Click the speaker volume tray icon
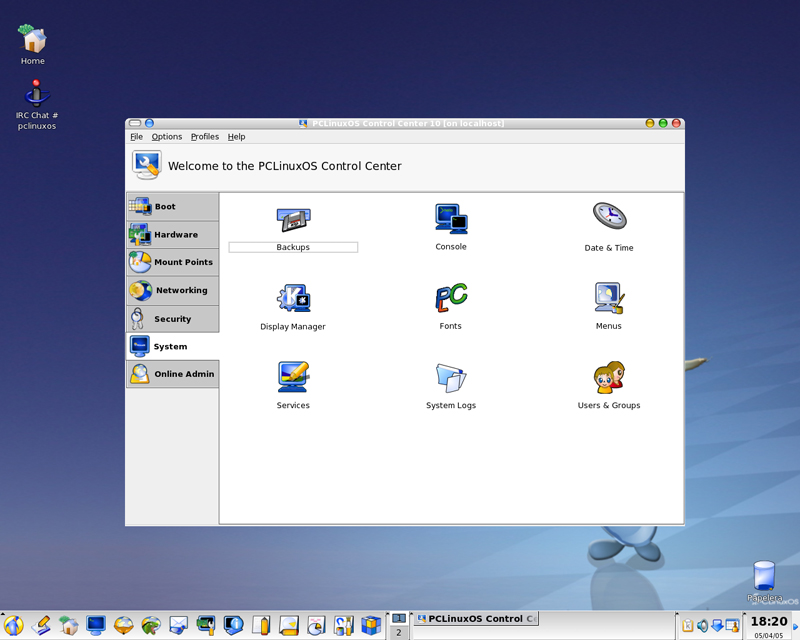This screenshot has width=800, height=640. point(703,625)
